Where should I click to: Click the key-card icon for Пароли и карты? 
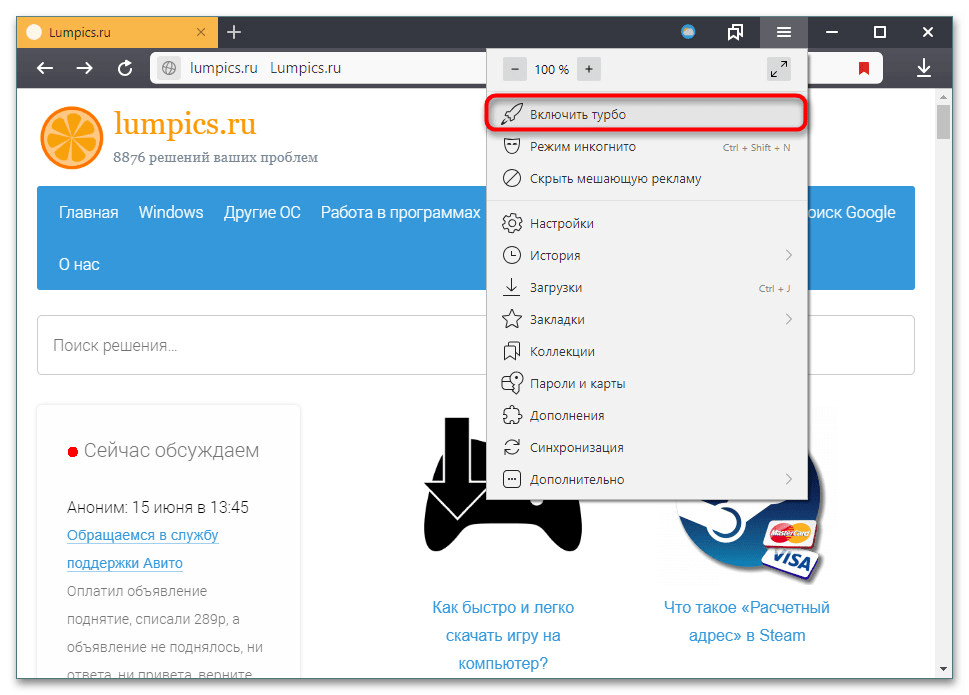tap(512, 383)
